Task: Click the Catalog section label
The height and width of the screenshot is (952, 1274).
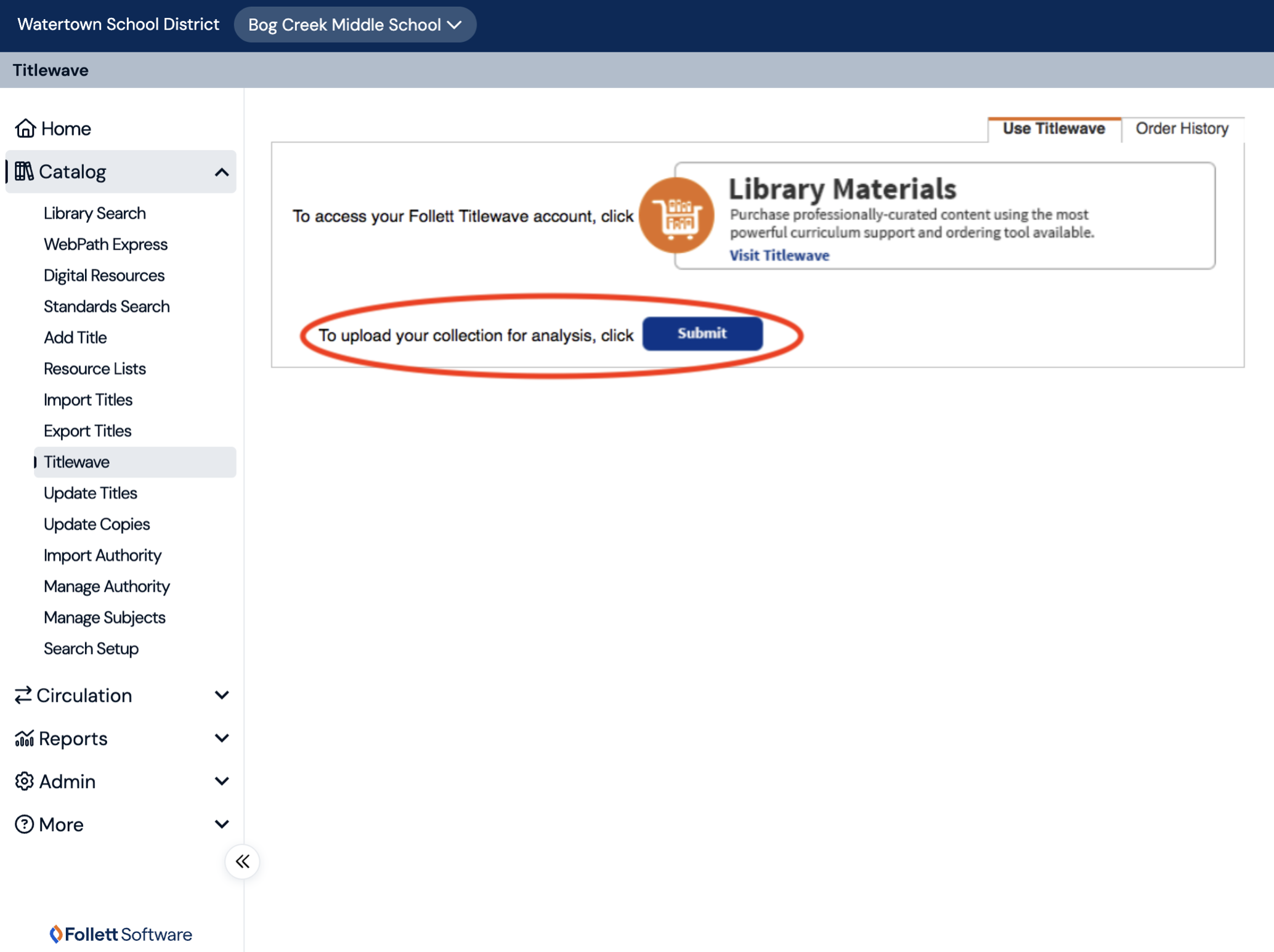Action: coord(72,172)
